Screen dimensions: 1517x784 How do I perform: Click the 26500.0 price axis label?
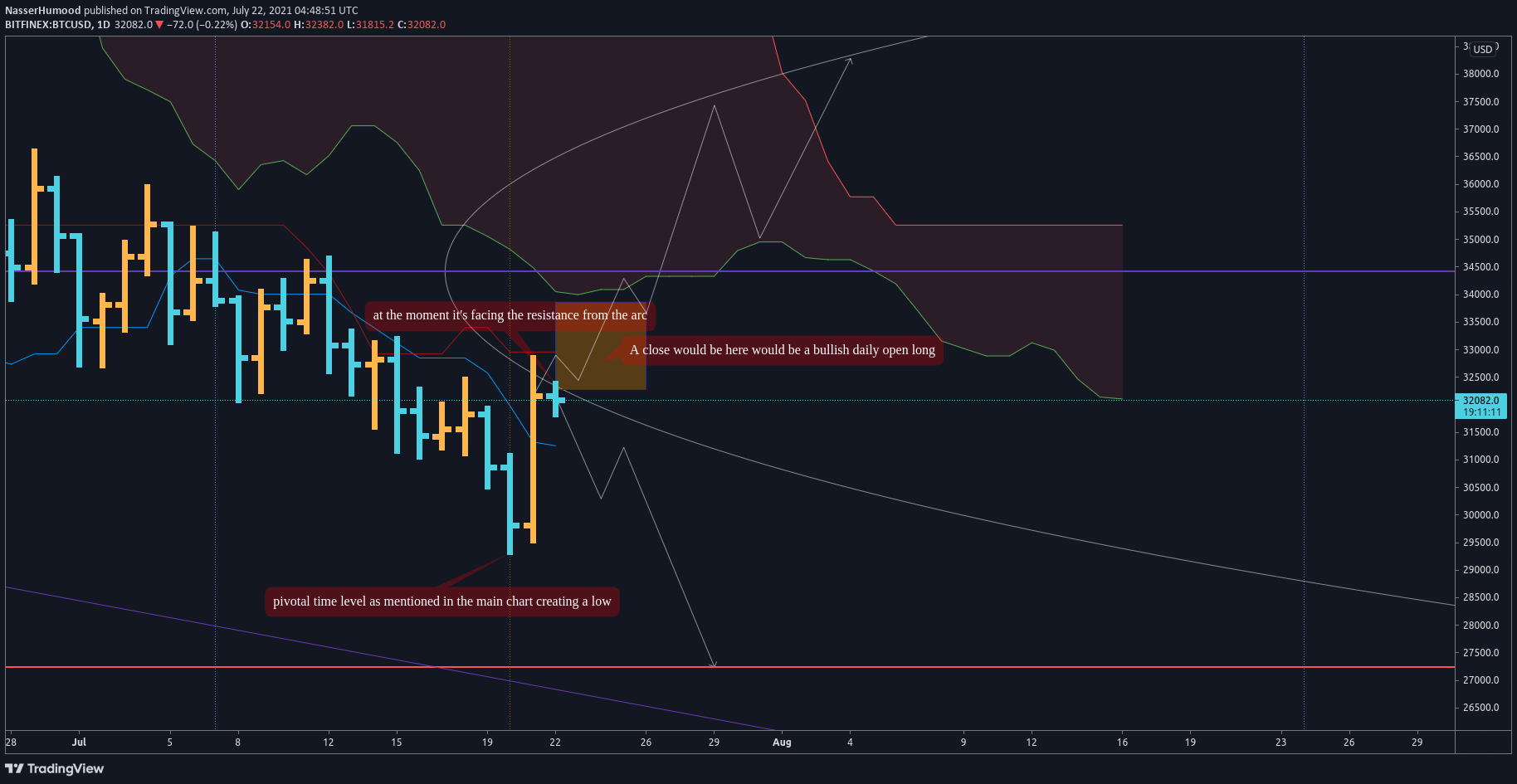pos(1481,708)
